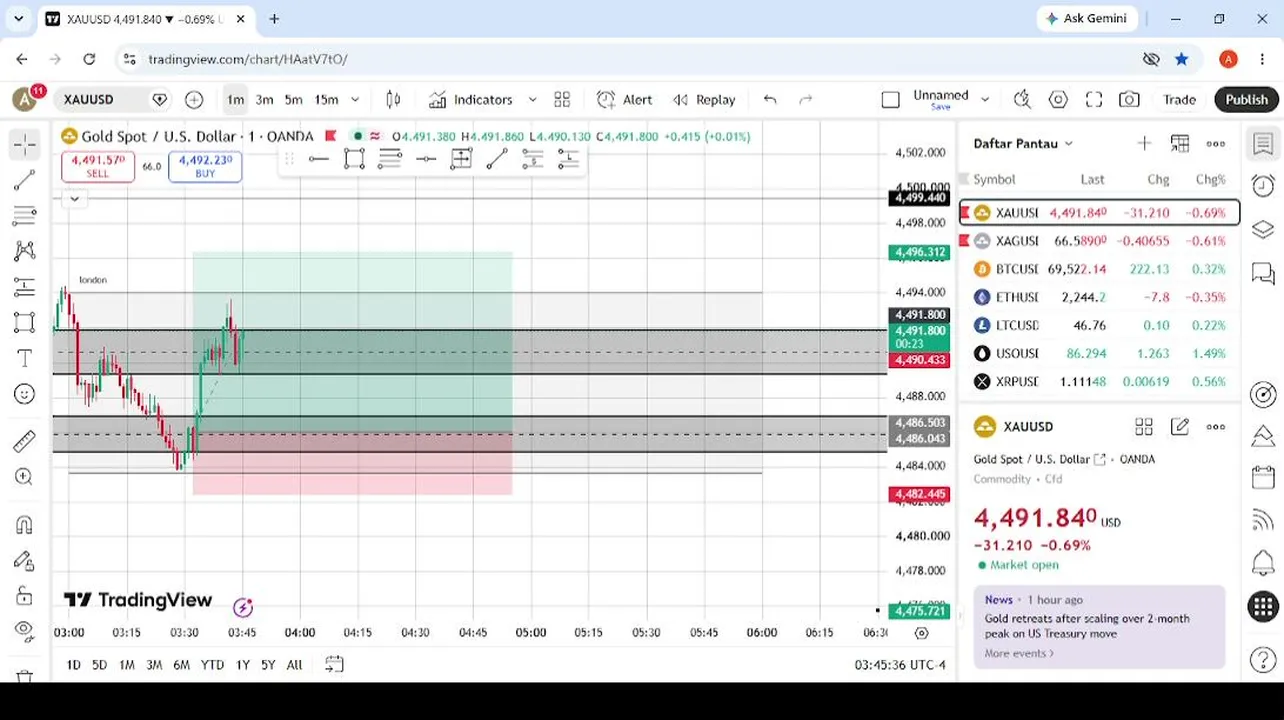
Task: Expand the timeframe interval dropdown
Action: [355, 99]
